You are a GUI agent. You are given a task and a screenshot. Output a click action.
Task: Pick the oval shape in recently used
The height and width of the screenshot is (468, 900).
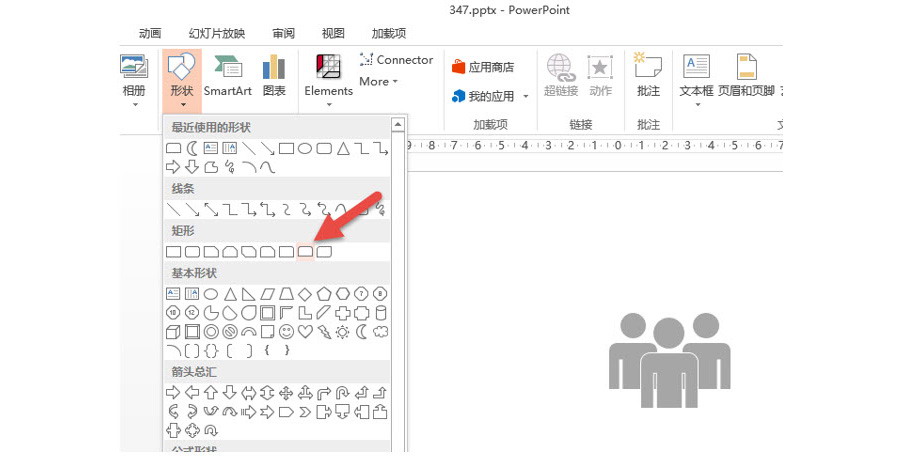pyautogui.click(x=305, y=148)
